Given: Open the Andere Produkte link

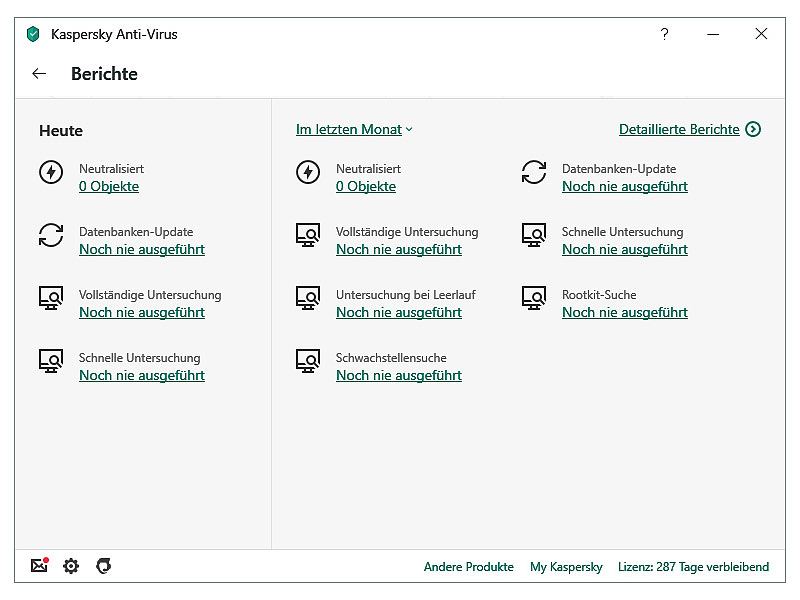Looking at the screenshot, I should (x=468, y=567).
